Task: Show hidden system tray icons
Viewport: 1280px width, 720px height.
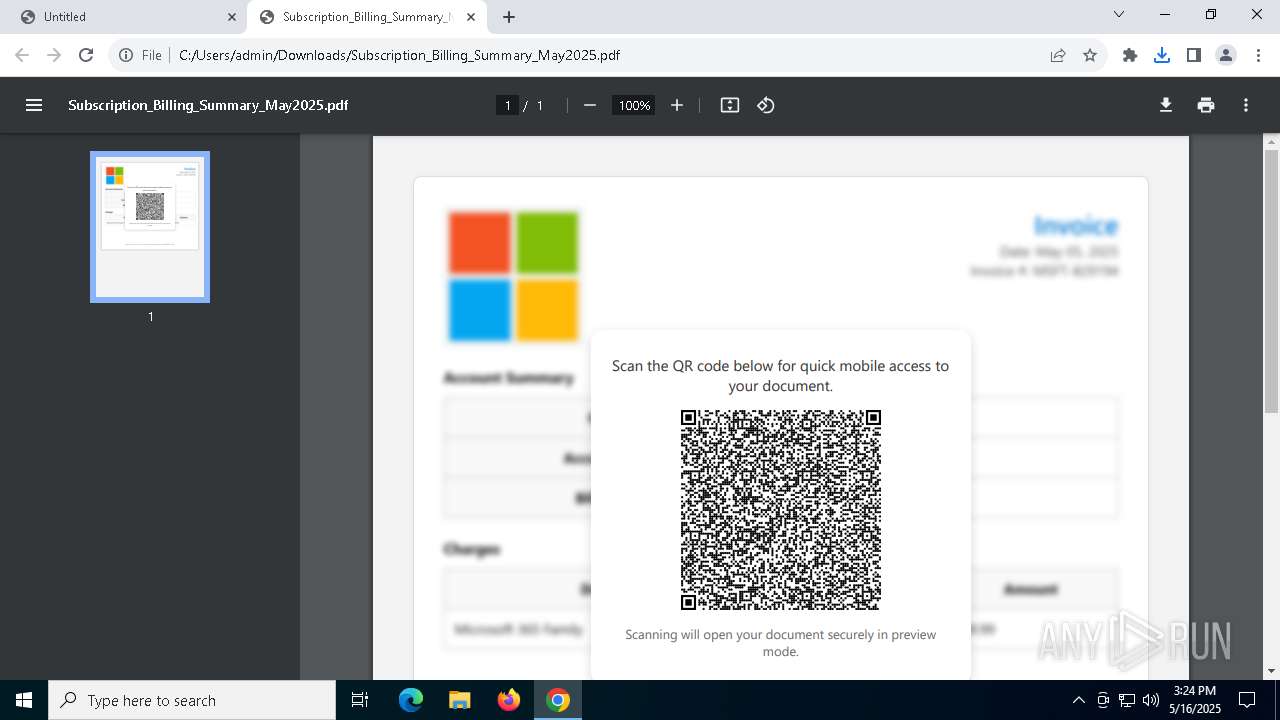Action: (x=1078, y=700)
